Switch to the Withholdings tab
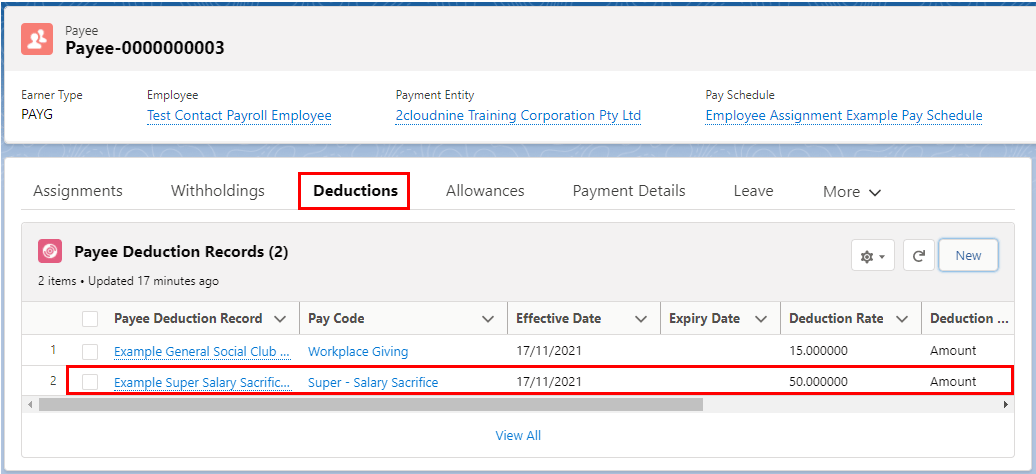The image size is (1036, 474). (218, 191)
